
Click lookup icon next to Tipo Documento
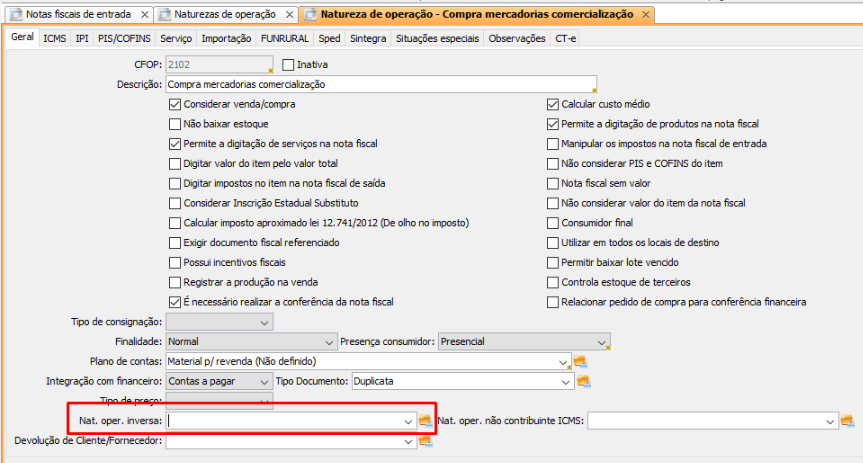[x=584, y=381]
